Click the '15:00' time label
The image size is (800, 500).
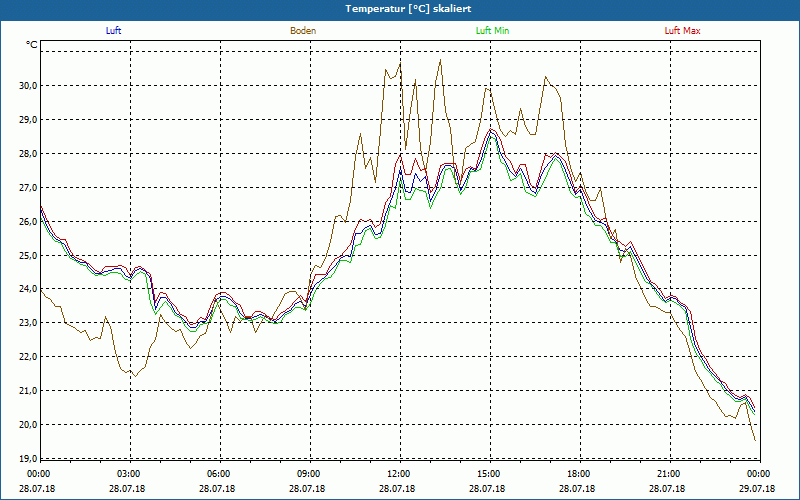(x=487, y=474)
